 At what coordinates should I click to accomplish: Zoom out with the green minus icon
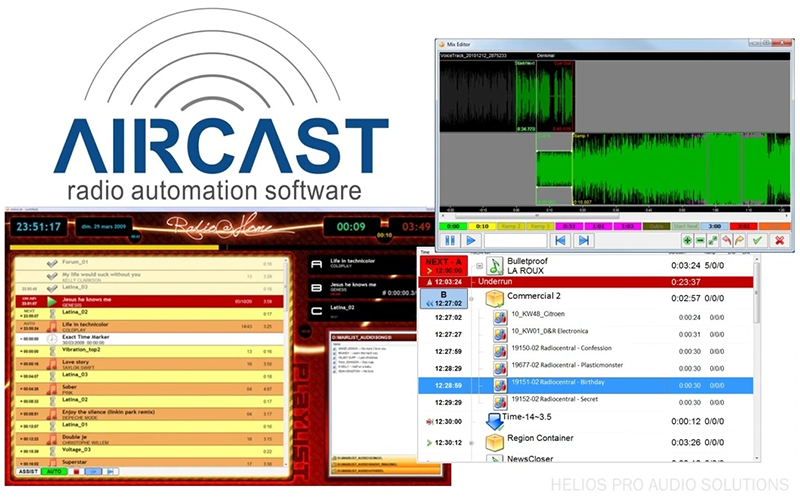point(700,240)
